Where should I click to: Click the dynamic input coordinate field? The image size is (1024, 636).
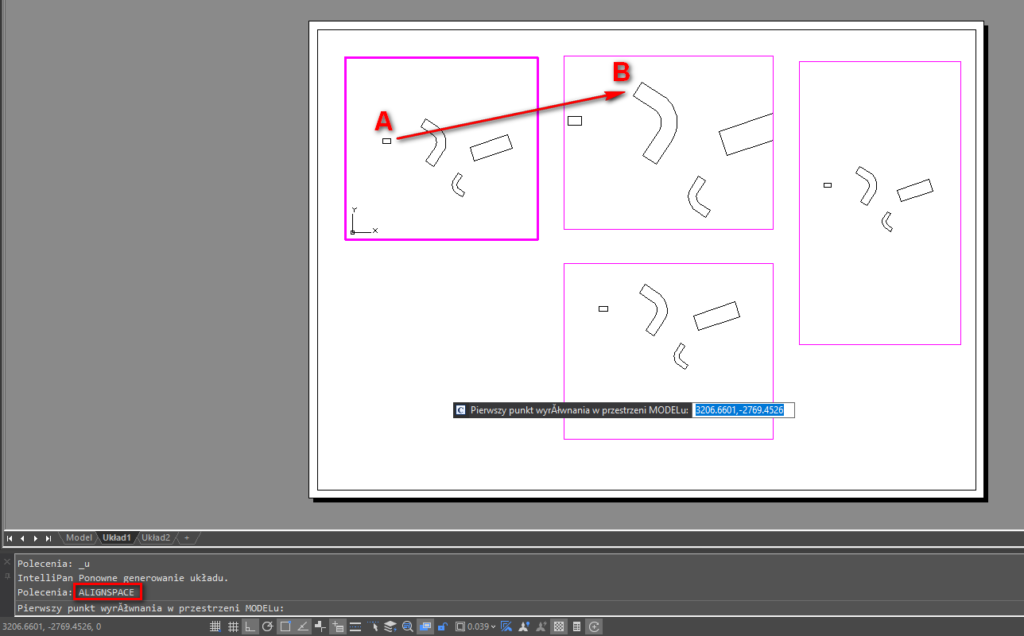tap(743, 410)
